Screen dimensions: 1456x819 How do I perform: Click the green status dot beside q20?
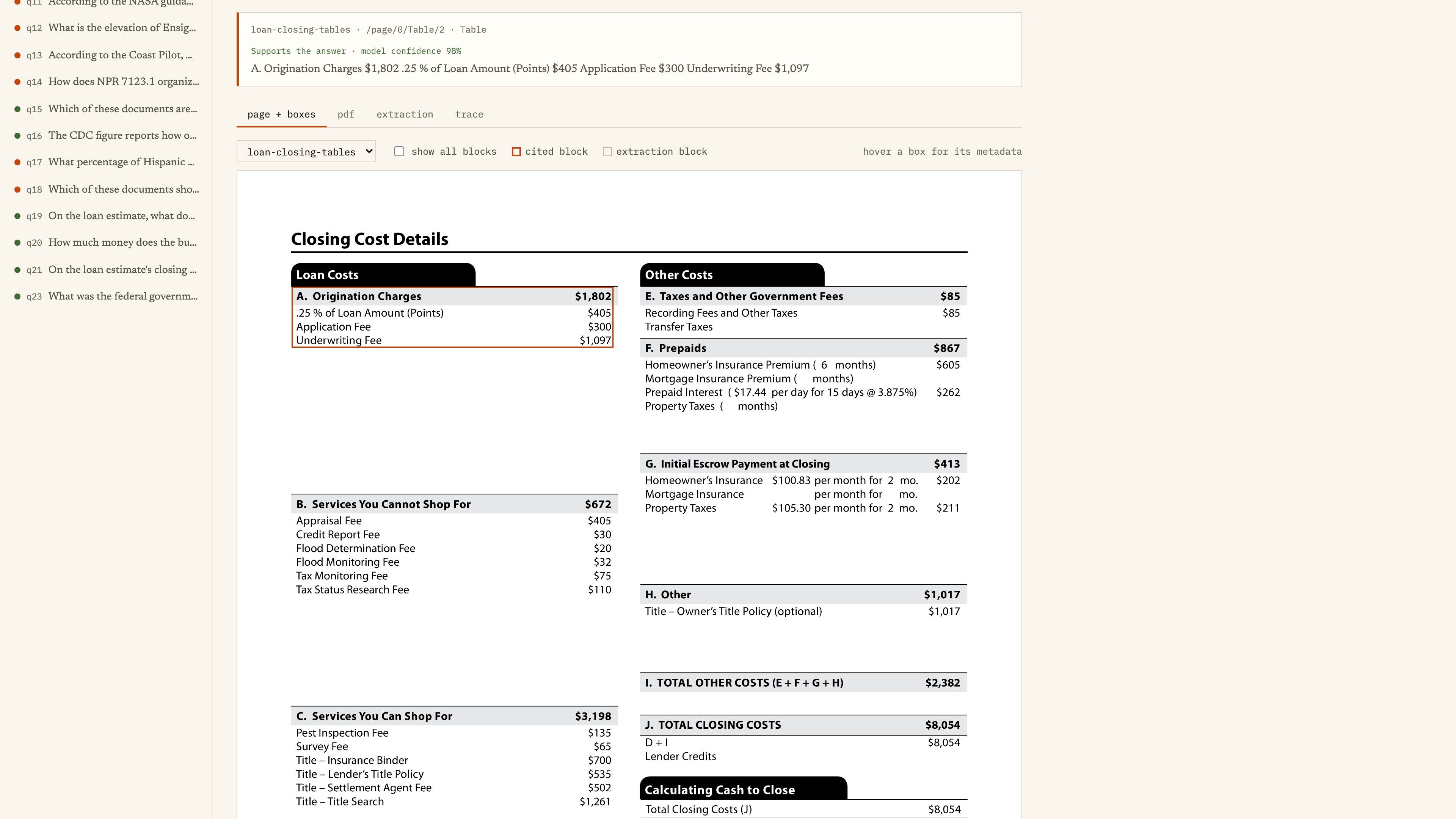coord(17,243)
